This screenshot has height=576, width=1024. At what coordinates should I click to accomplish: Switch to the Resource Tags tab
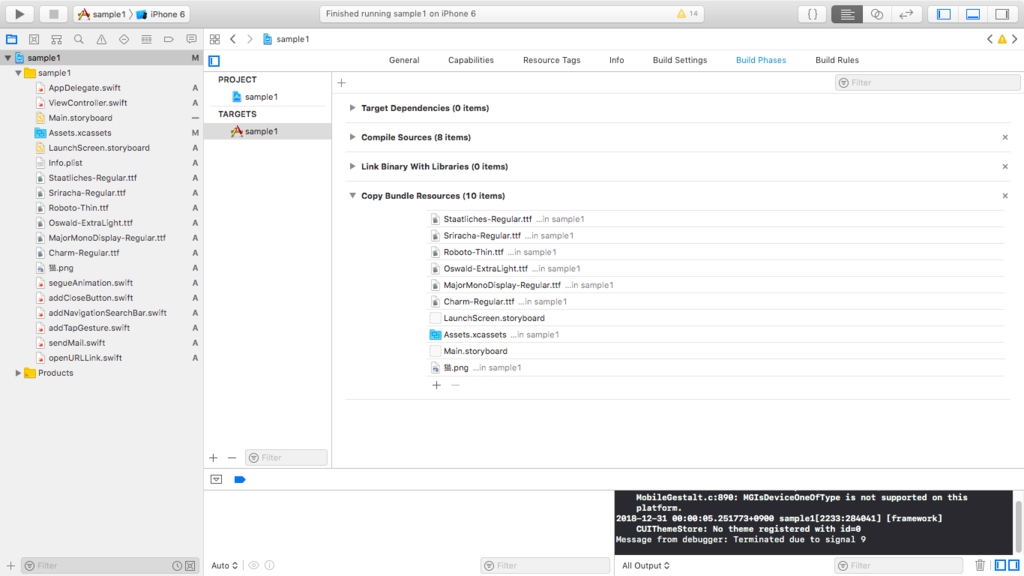pyautogui.click(x=552, y=60)
